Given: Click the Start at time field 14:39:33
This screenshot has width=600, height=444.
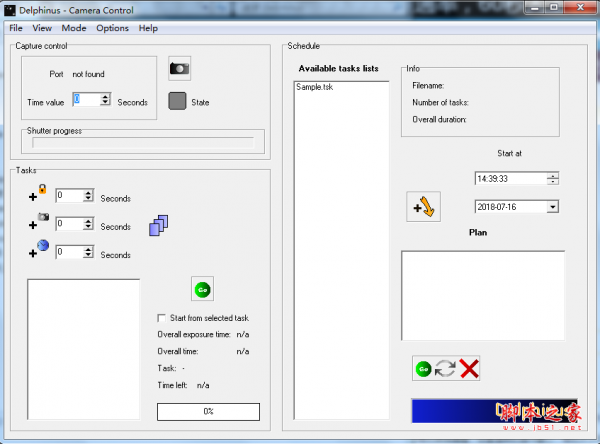Looking at the screenshot, I should [x=511, y=178].
